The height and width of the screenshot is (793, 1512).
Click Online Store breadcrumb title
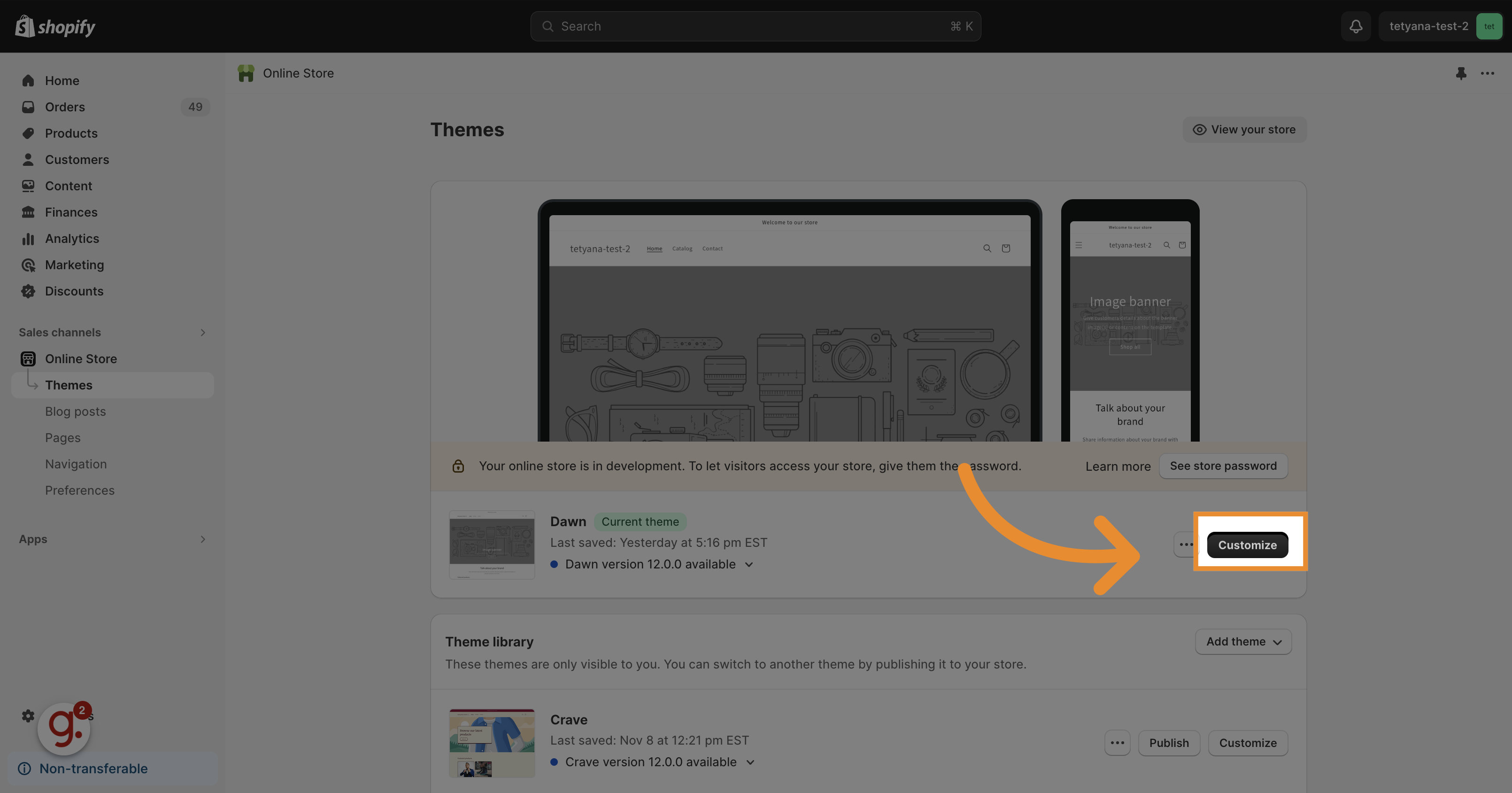pos(298,73)
